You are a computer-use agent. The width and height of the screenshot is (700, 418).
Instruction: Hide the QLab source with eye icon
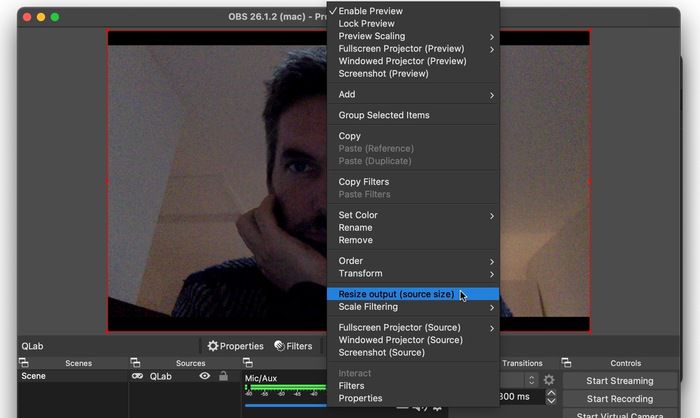pos(204,377)
